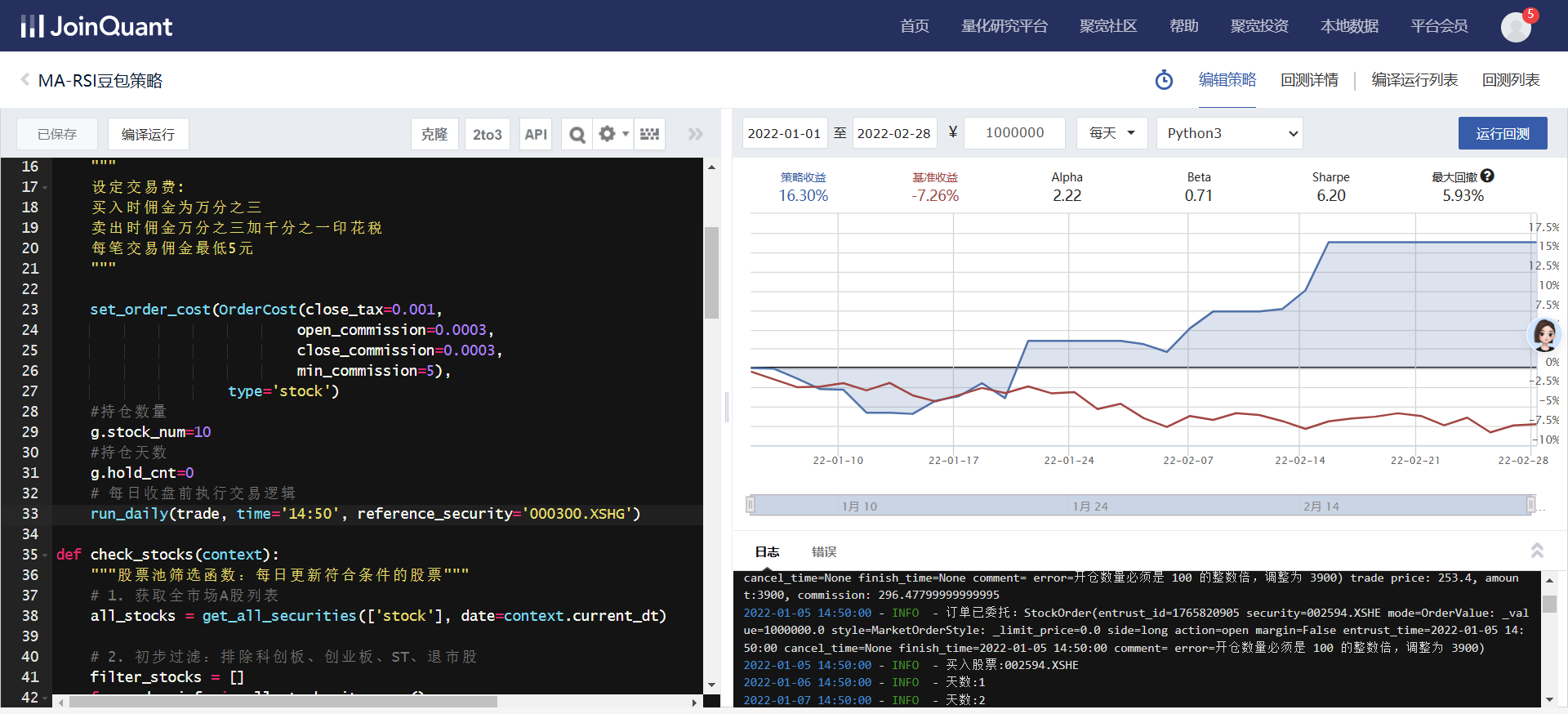Select the 日志 log tab
This screenshot has width=1568, height=714.
767,551
